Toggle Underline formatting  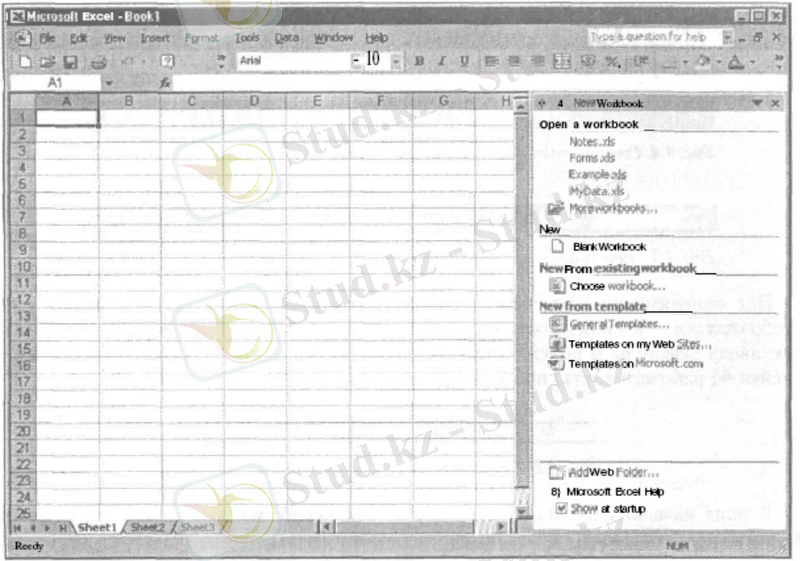click(x=464, y=61)
